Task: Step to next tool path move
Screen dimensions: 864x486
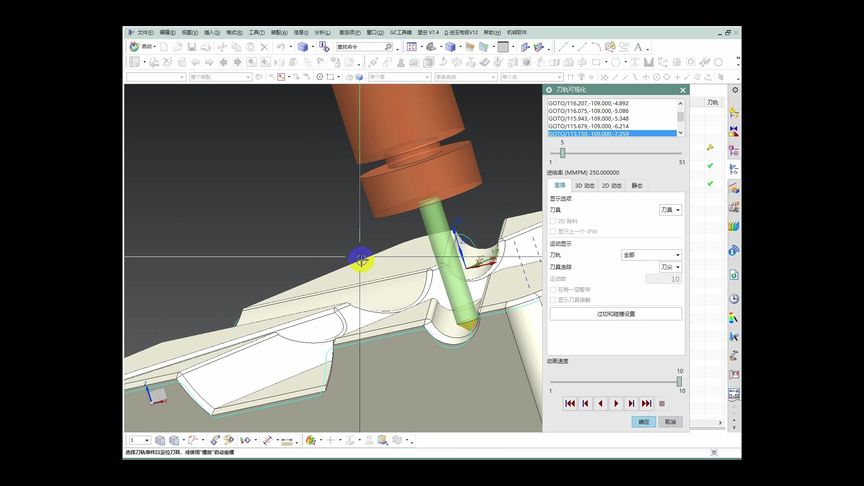Action: [631, 403]
